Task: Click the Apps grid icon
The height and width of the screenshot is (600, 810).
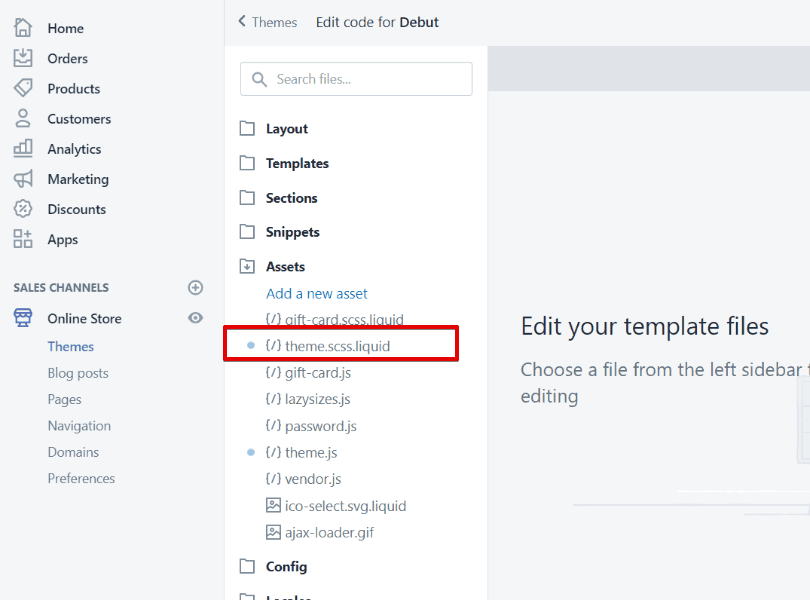Action: (23, 239)
